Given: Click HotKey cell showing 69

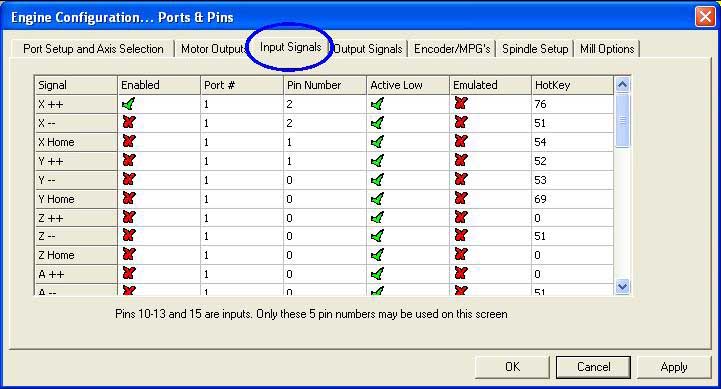Looking at the screenshot, I should [x=572, y=198].
